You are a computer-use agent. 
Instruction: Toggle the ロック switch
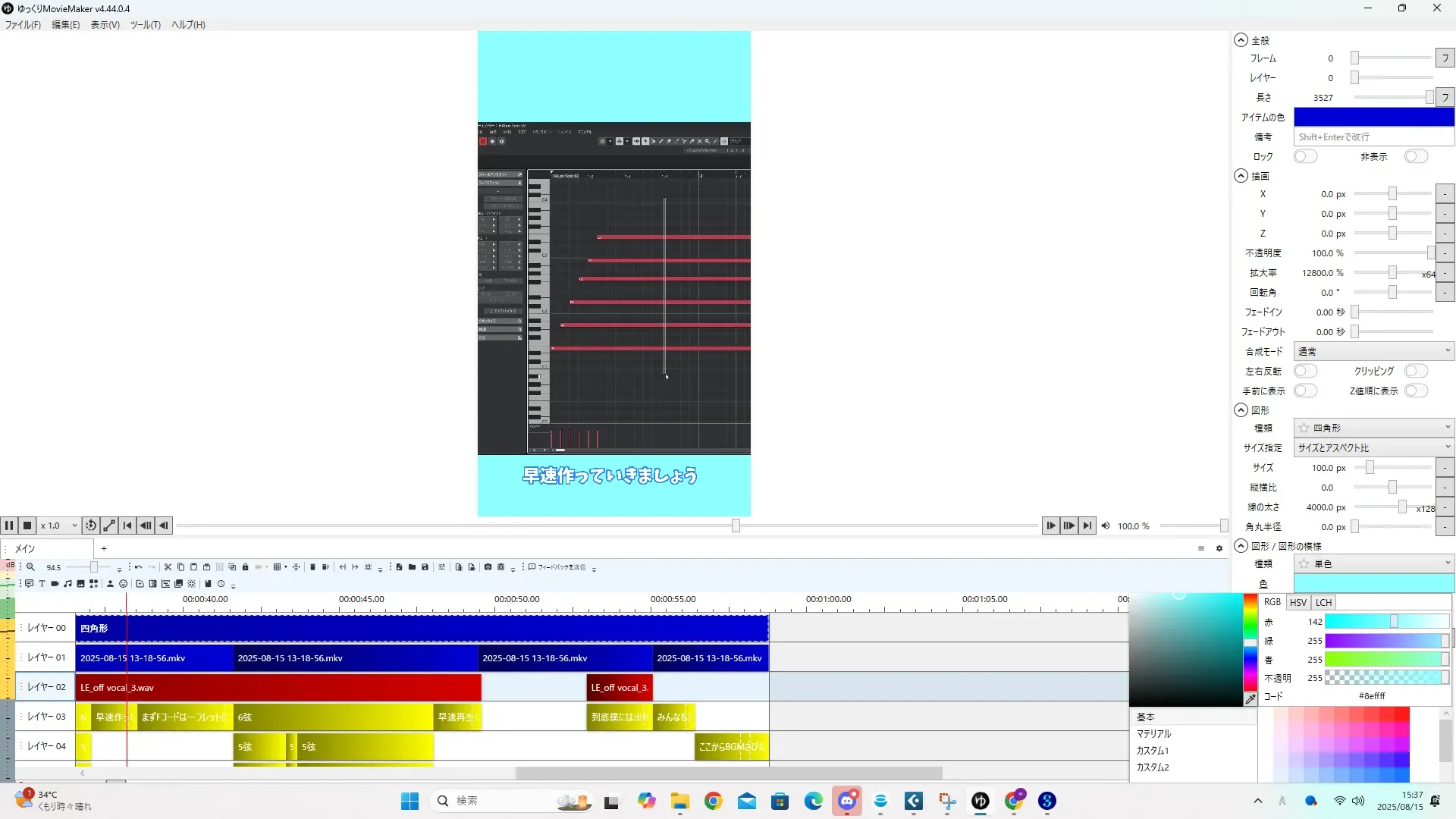1305,156
